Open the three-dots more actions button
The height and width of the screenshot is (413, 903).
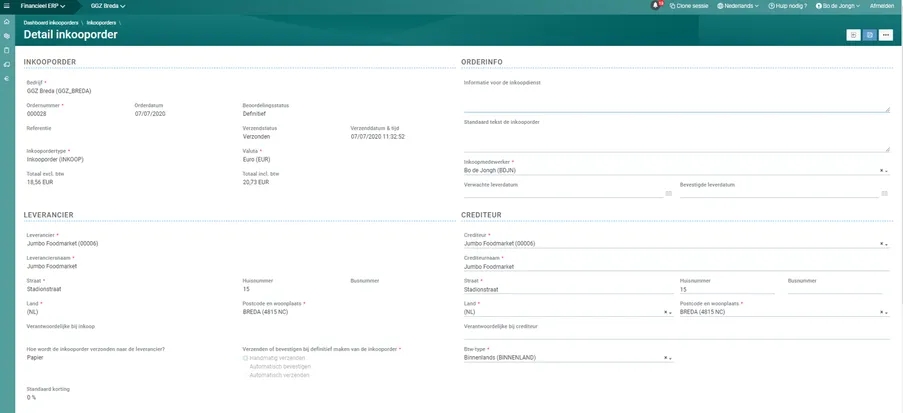[x=886, y=35]
